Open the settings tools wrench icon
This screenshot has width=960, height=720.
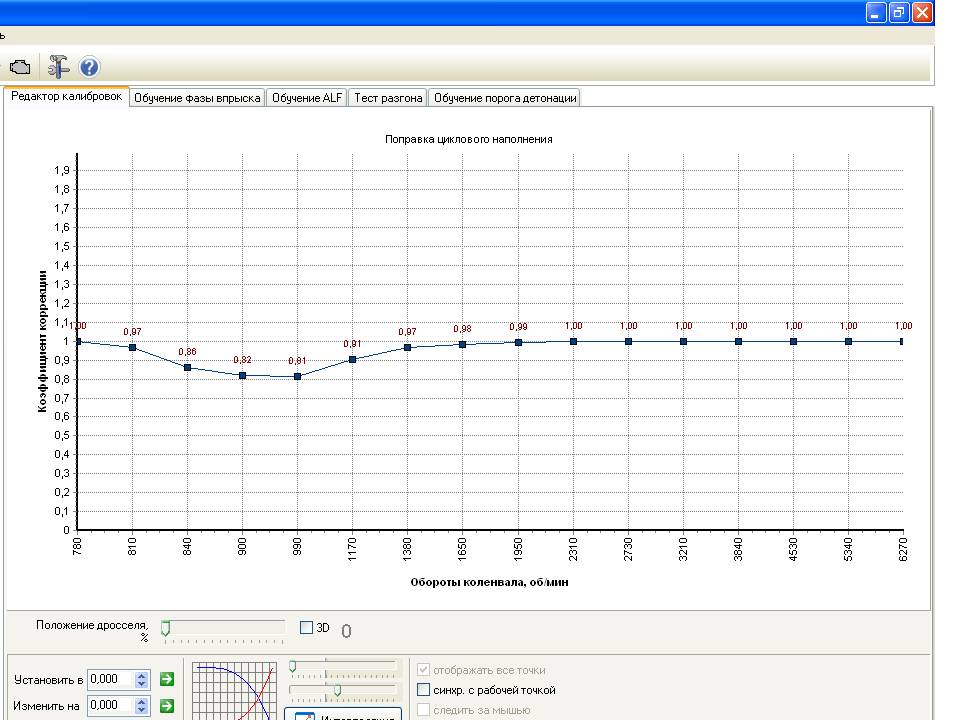59,67
